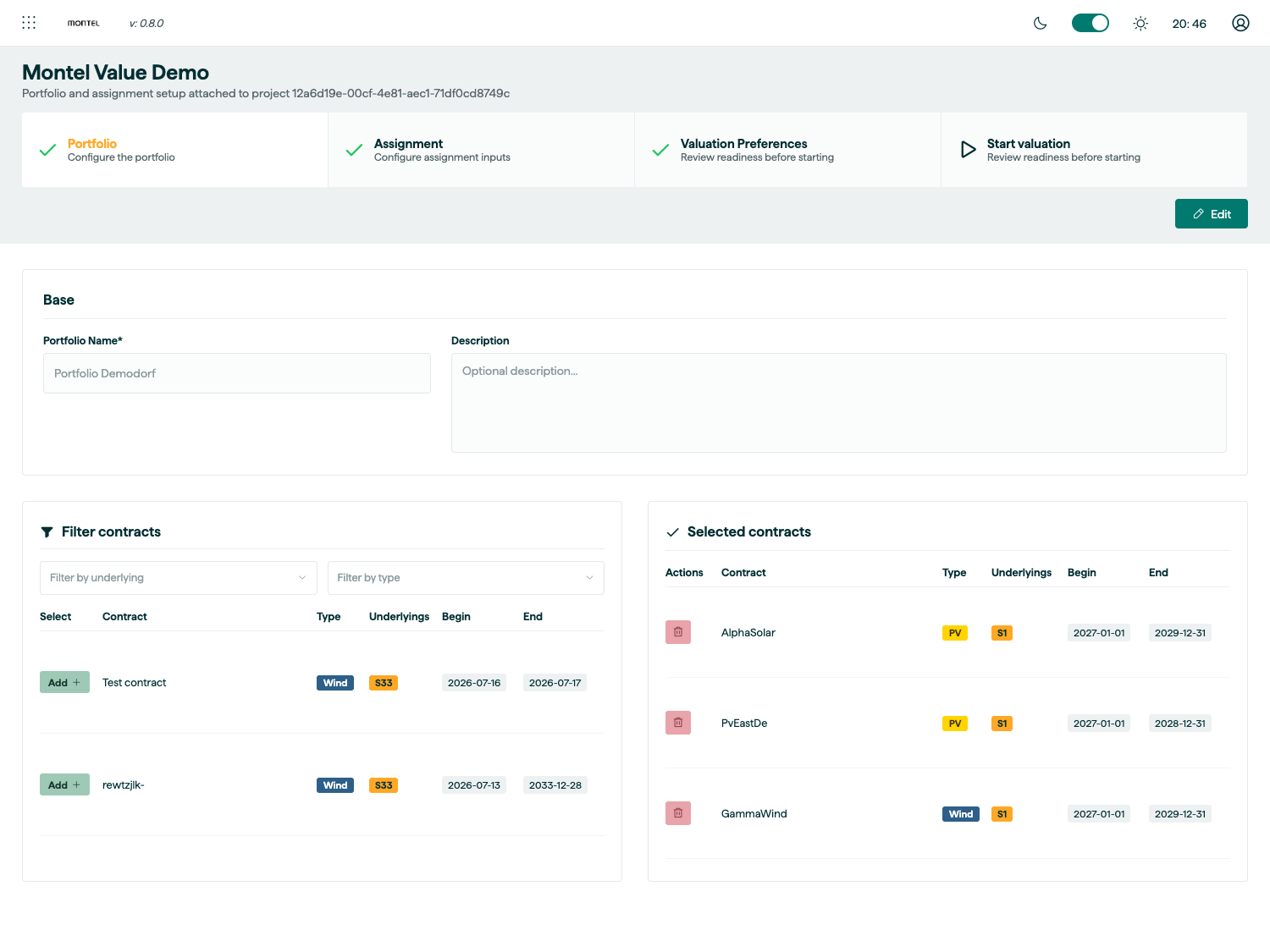1270x952 pixels.
Task: Click the Montel logo in header
Action: pyautogui.click(x=83, y=23)
